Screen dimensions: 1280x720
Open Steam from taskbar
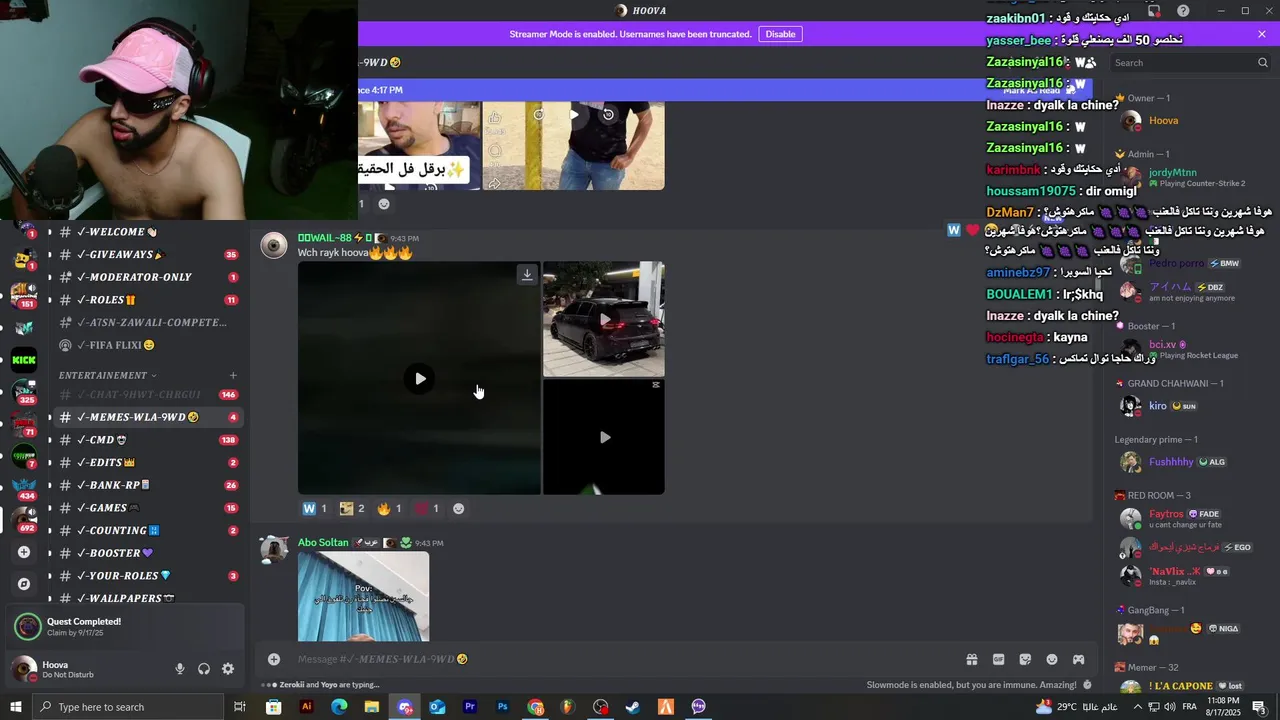pyautogui.click(x=633, y=707)
